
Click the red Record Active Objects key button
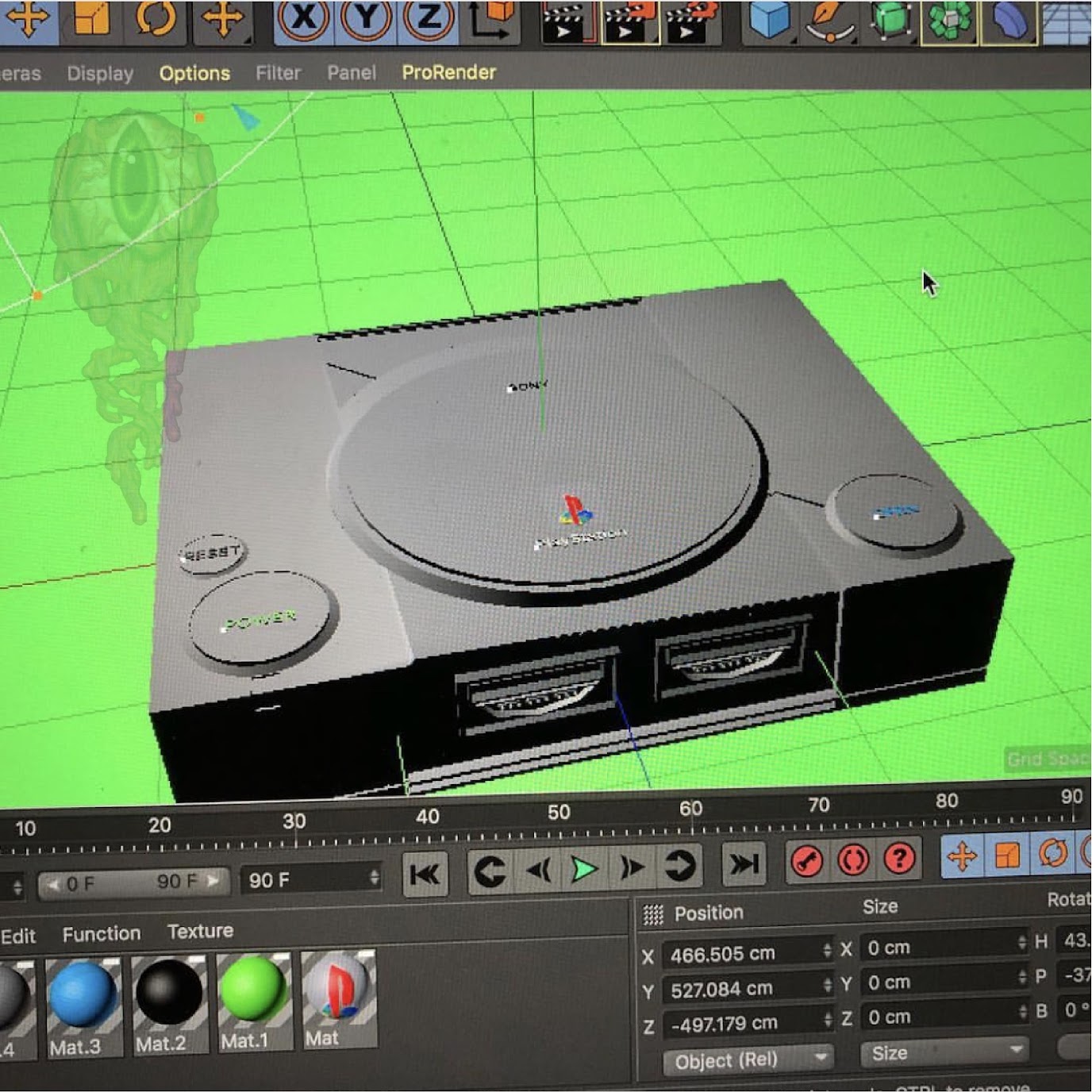(x=807, y=861)
